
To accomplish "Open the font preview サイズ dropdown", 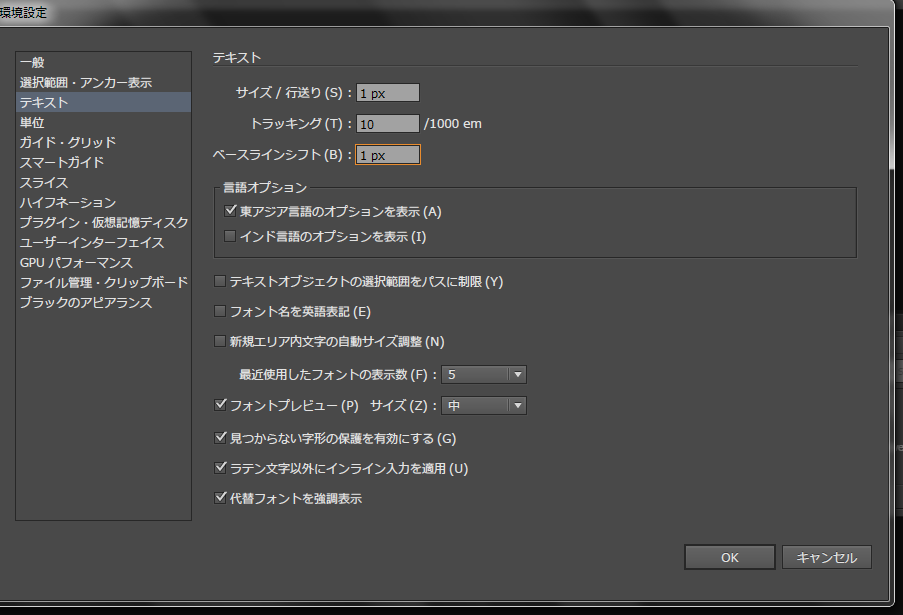I will (x=484, y=406).
